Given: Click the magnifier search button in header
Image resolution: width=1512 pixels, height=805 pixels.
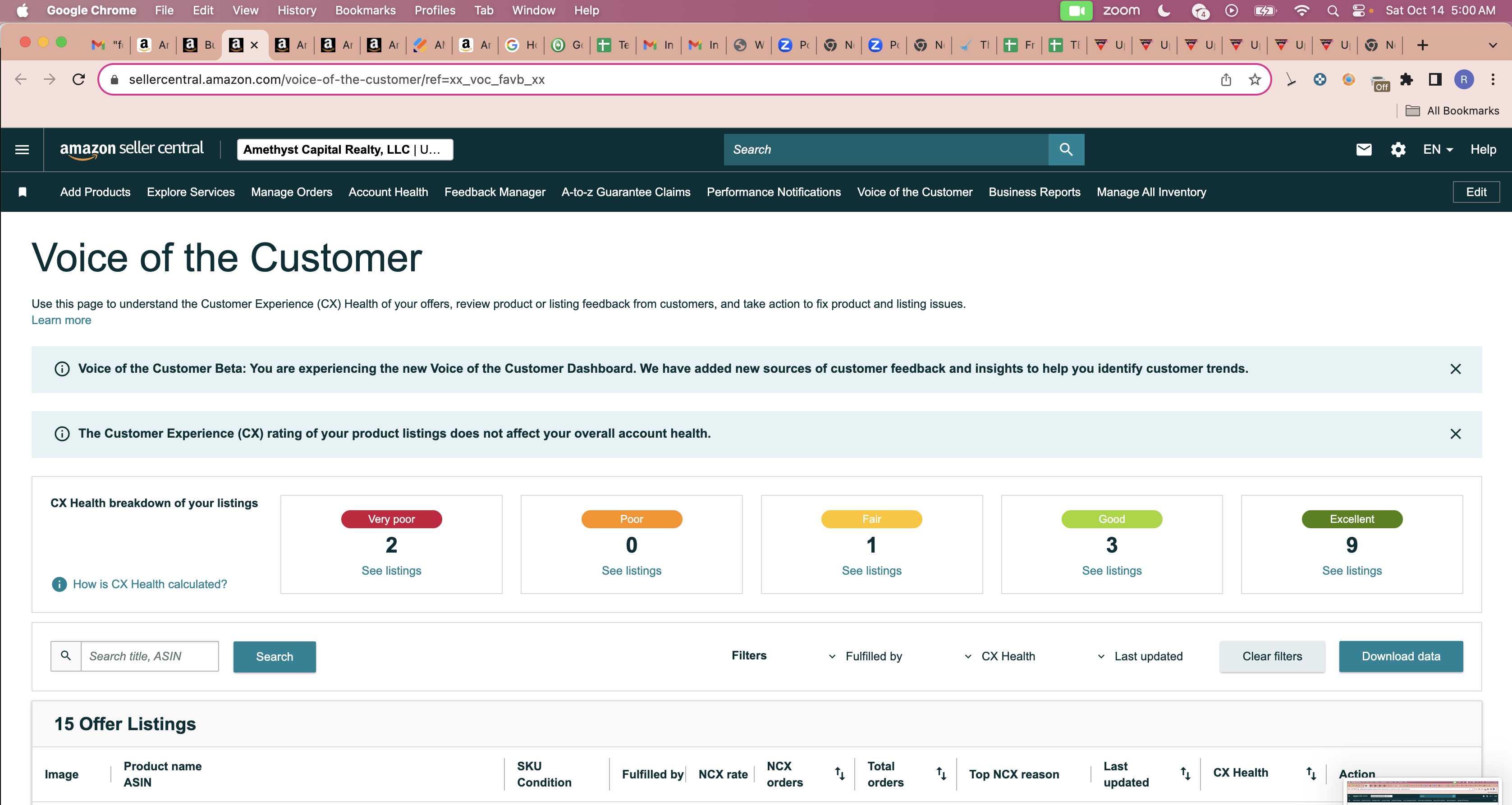Looking at the screenshot, I should pyautogui.click(x=1066, y=150).
